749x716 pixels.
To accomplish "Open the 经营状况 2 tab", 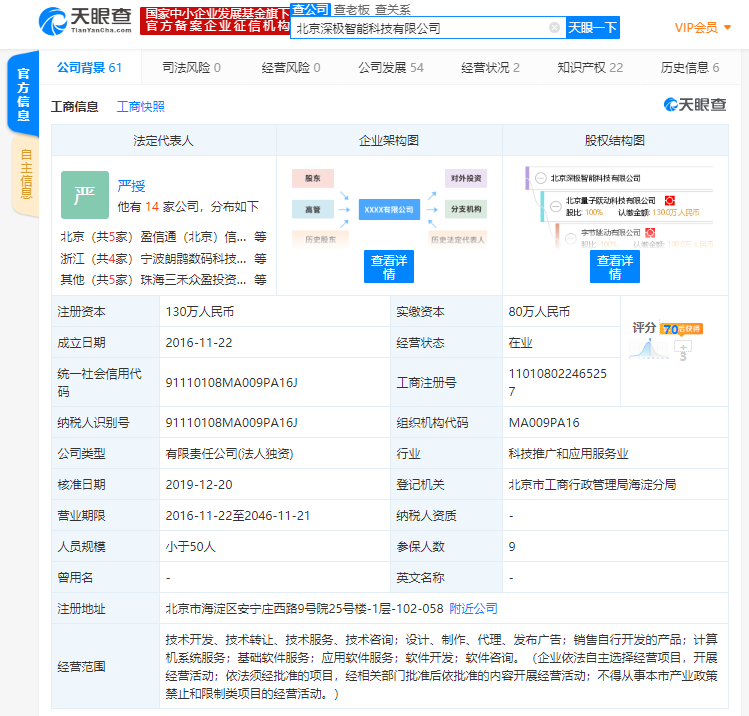I will (490, 68).
